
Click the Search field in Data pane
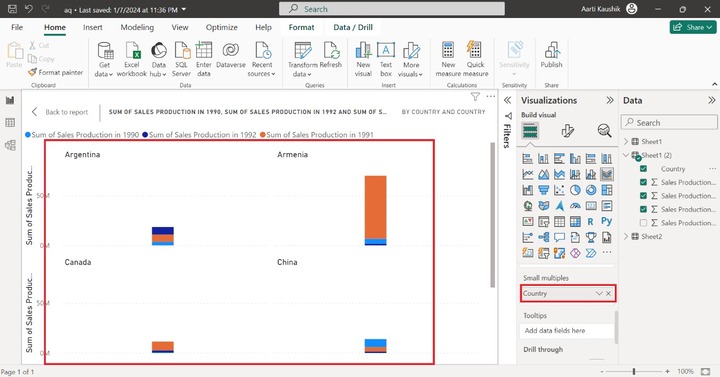669,123
